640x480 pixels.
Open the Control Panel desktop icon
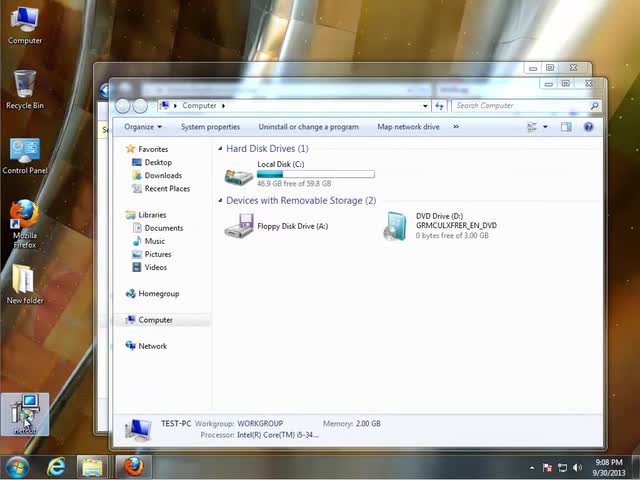[24, 156]
